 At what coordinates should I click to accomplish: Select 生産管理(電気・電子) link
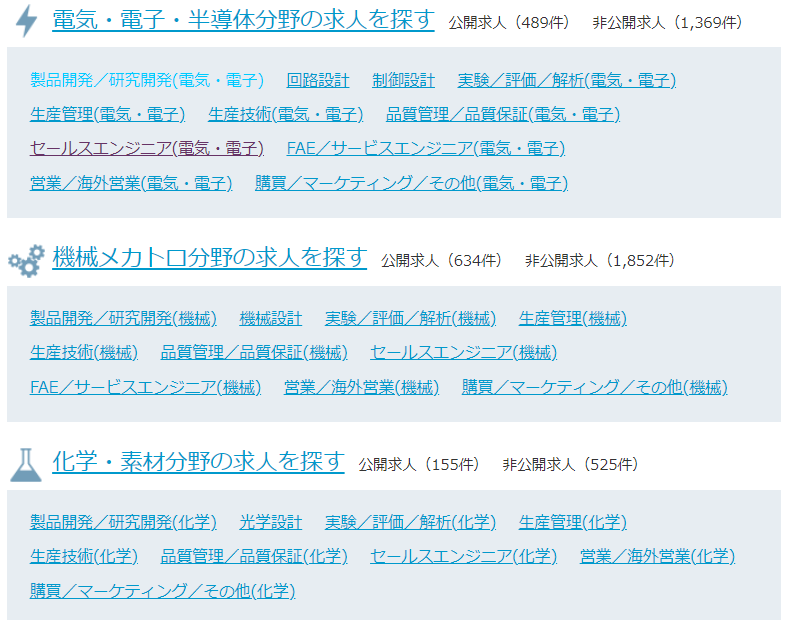[107, 114]
